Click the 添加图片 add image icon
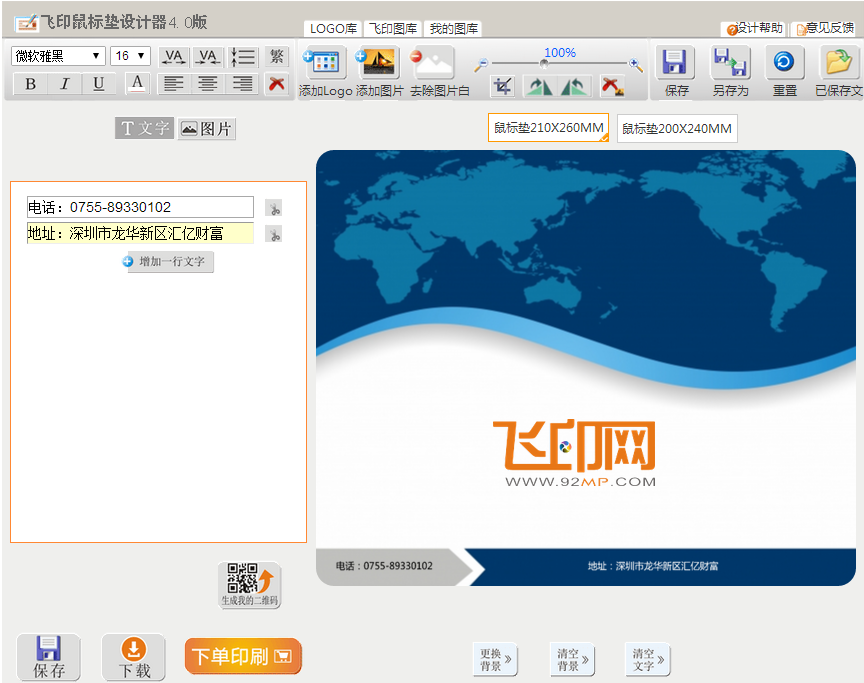864x683 pixels. point(379,63)
